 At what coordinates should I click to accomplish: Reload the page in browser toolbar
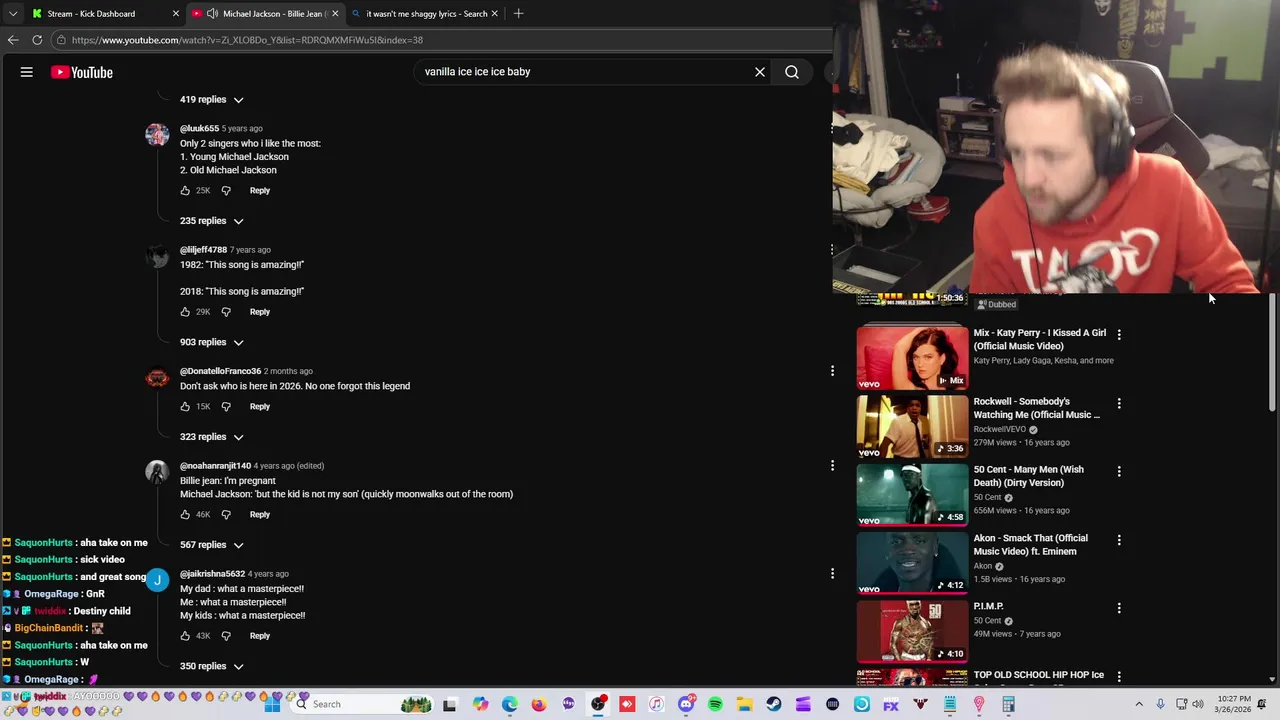click(x=37, y=40)
